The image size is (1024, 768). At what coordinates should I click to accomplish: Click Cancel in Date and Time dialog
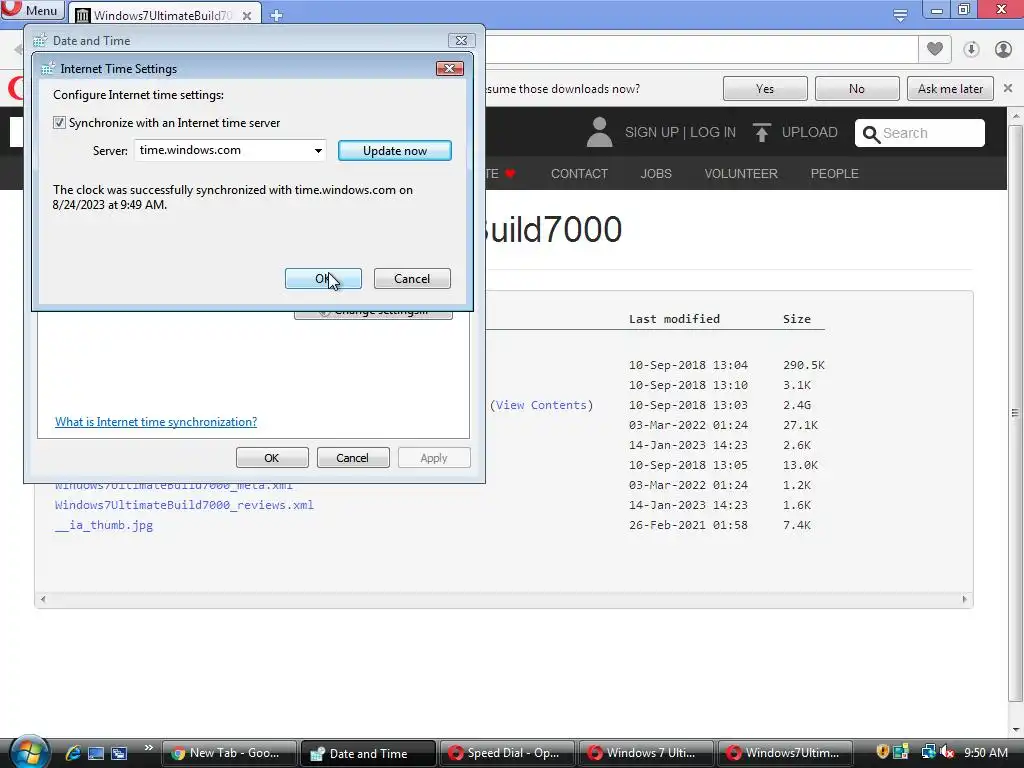coord(353,458)
